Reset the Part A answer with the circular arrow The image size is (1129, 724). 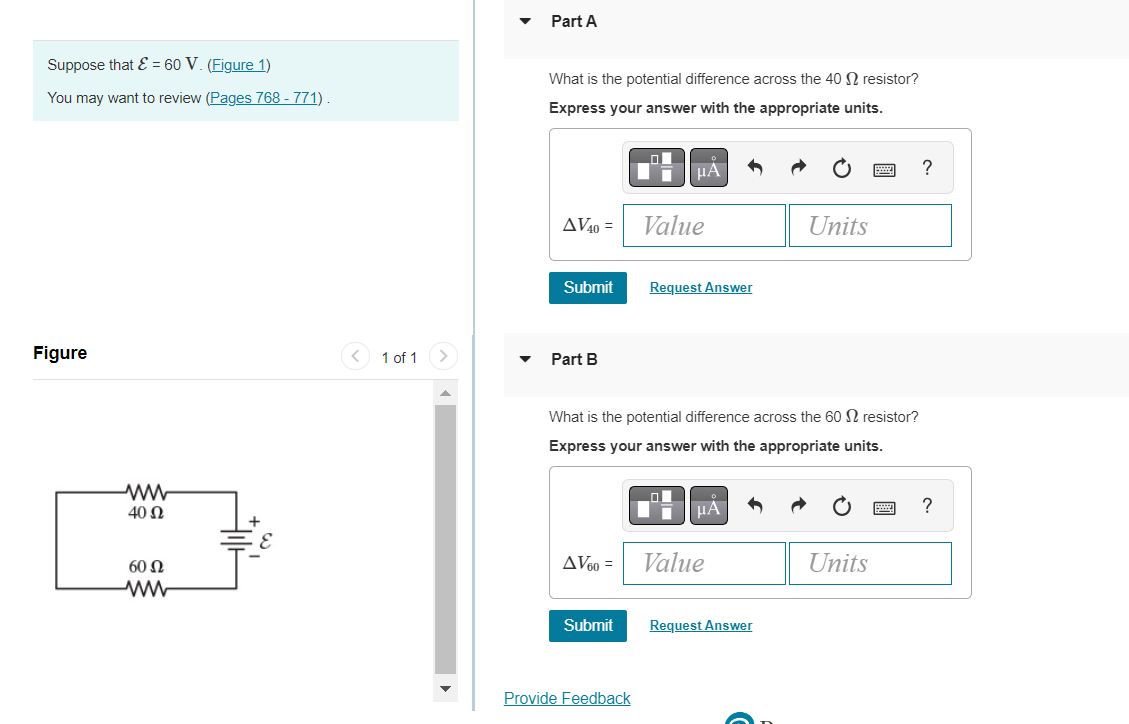click(840, 168)
